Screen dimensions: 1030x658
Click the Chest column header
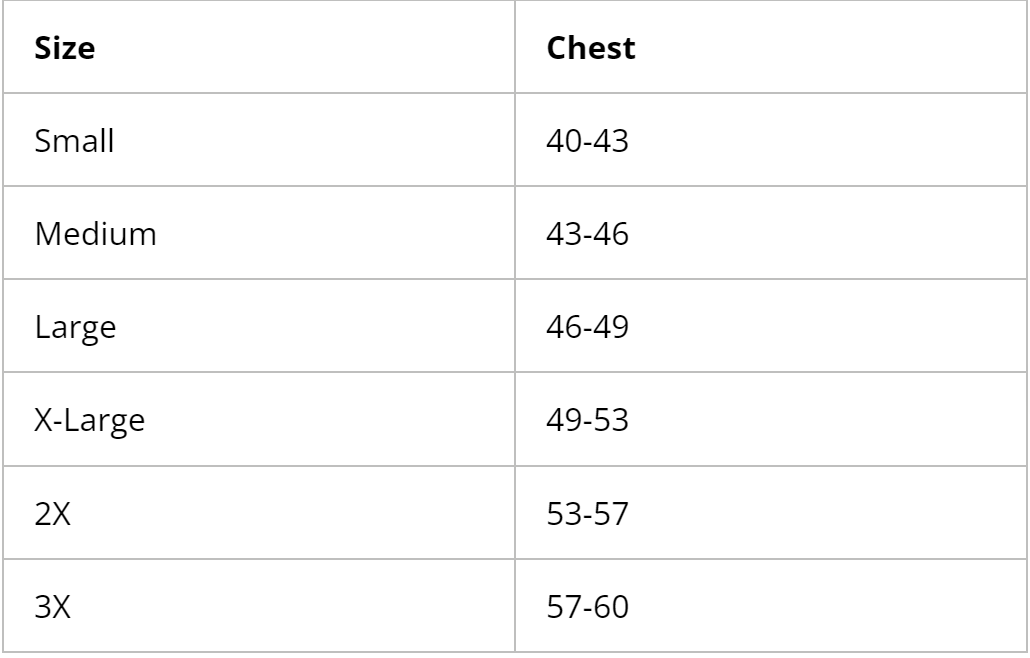[591, 49]
